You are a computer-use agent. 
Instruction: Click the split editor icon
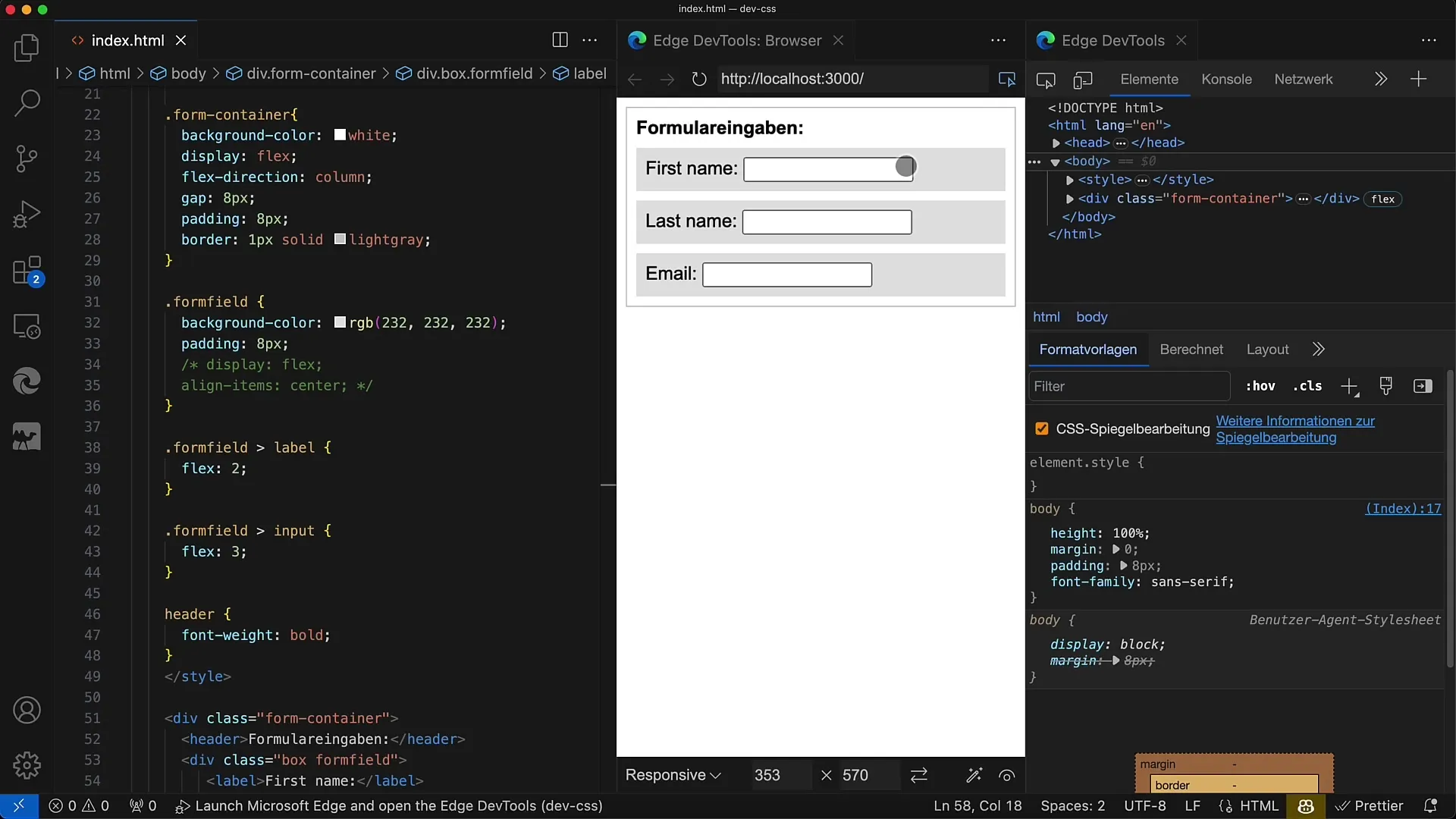tap(560, 40)
